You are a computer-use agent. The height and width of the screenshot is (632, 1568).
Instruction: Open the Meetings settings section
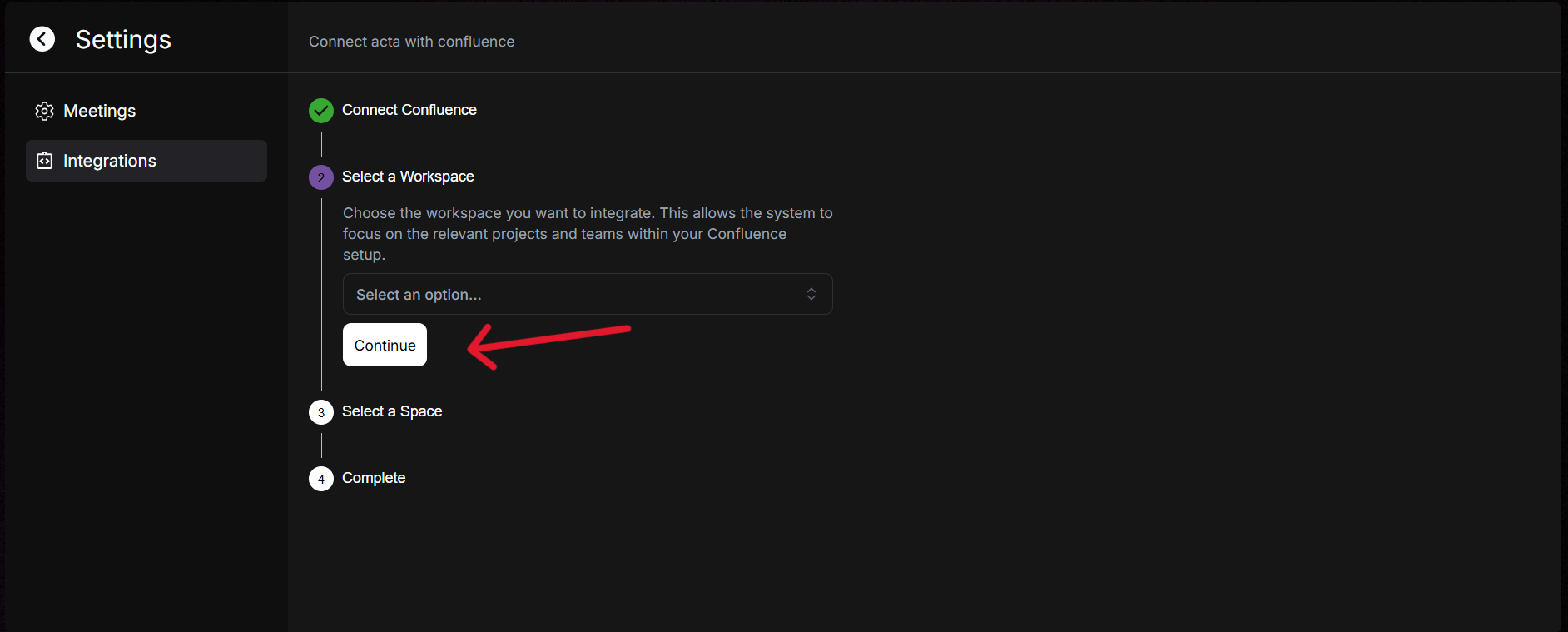coord(146,111)
